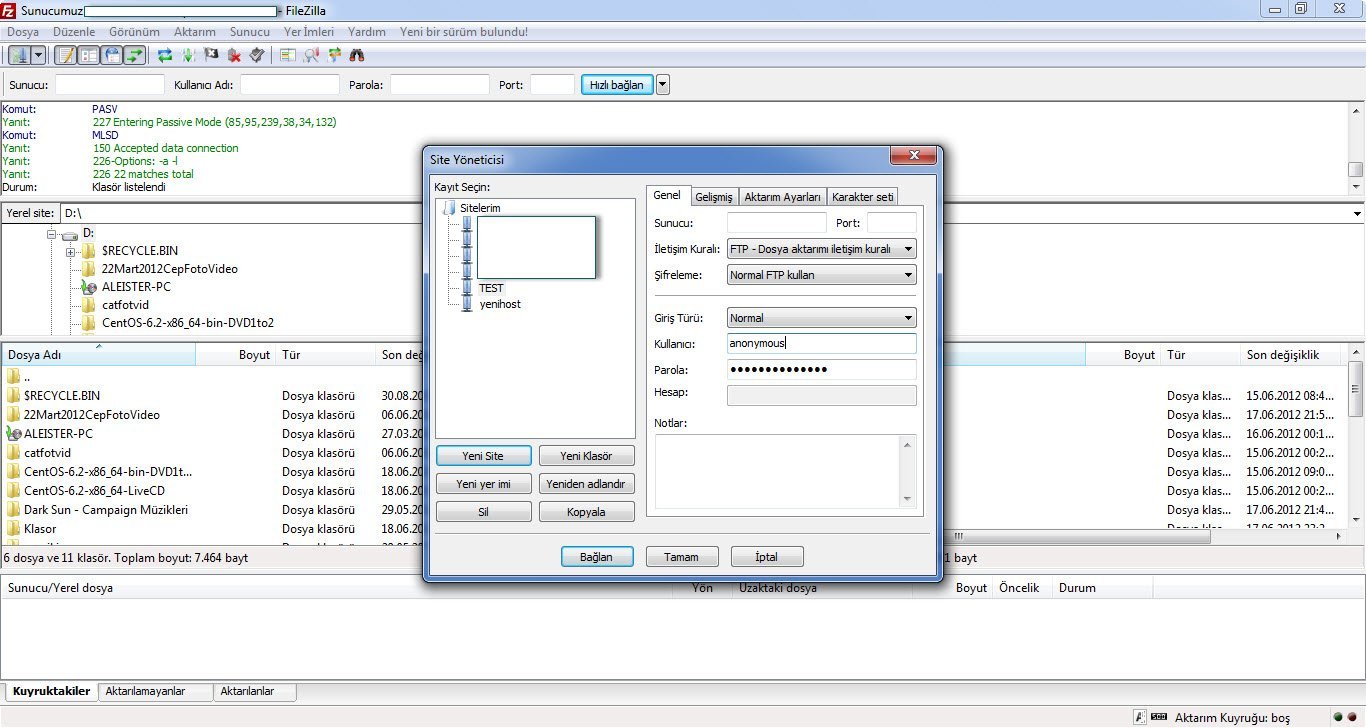Open the Site Manager toolbar icon

(18, 55)
